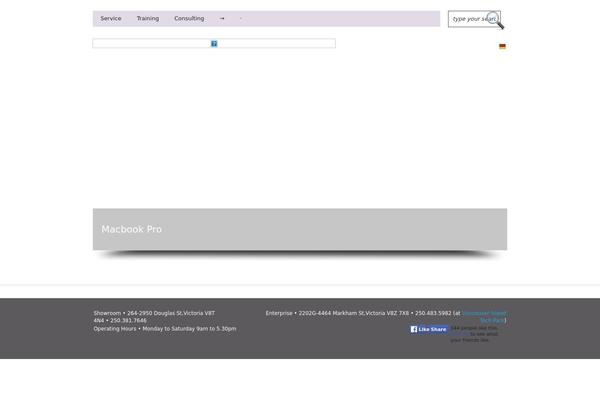Click the Facebook Like button
Image resolution: width=600 pixels, height=400 pixels.
coord(424,329)
